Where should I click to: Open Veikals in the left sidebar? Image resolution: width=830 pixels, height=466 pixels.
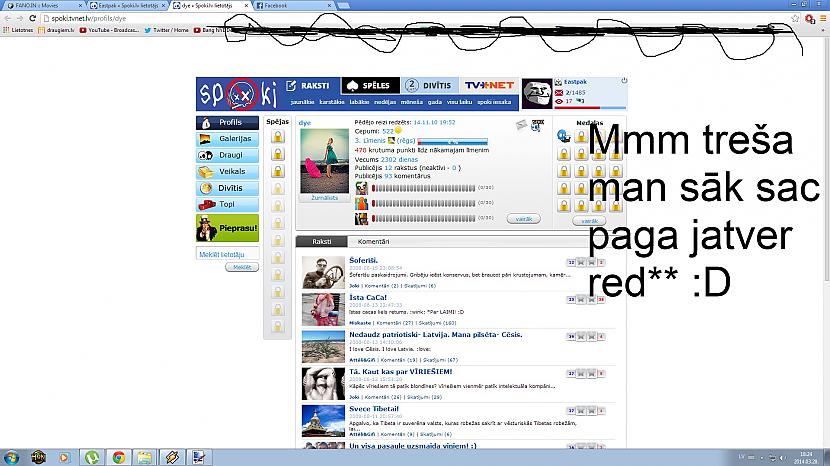click(x=227, y=172)
